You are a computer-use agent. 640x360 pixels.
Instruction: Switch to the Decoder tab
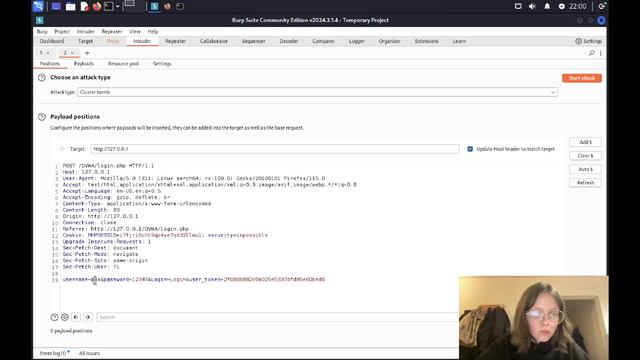pyautogui.click(x=289, y=41)
